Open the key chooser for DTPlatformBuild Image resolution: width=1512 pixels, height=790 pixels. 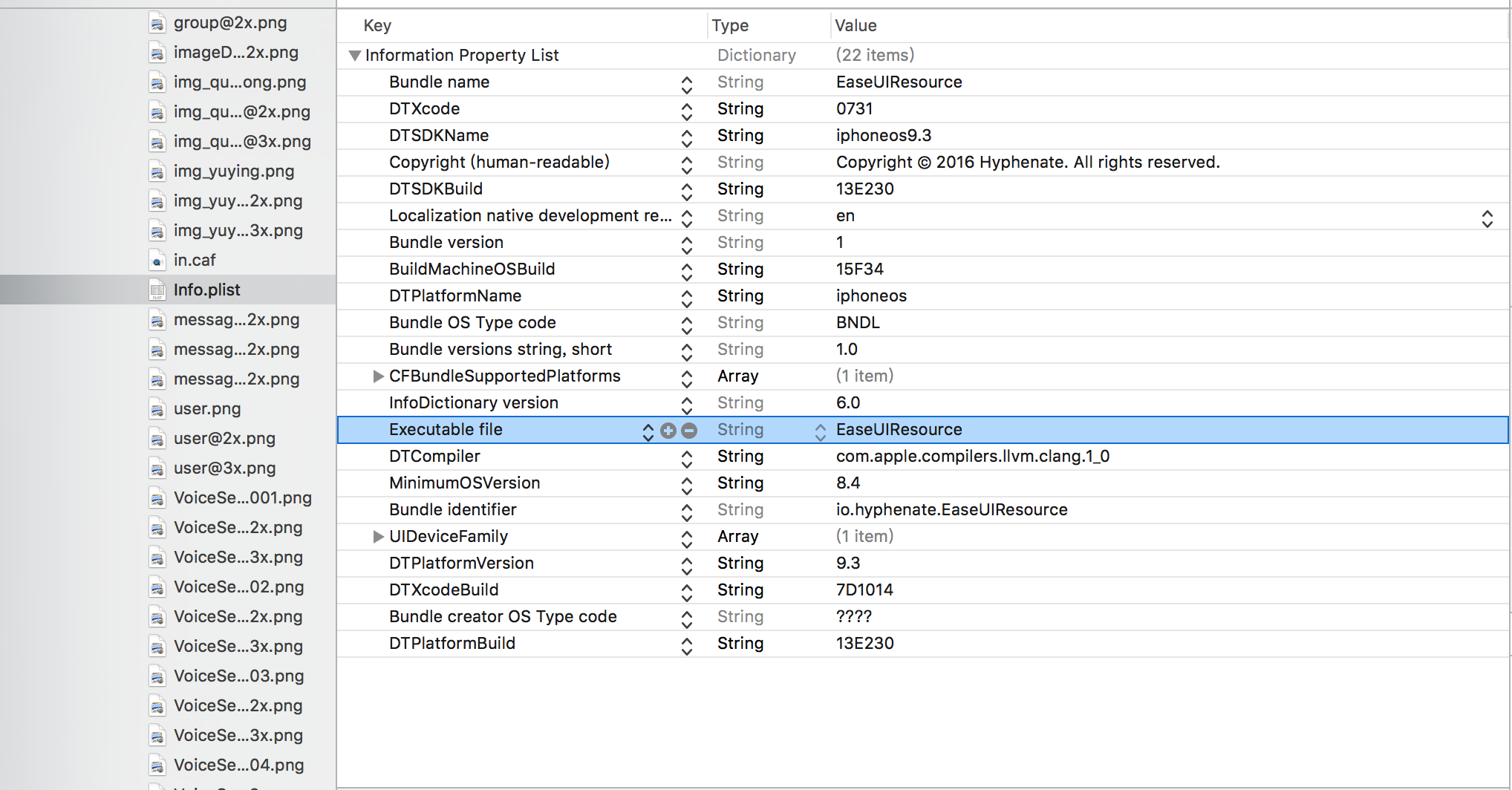pos(687,645)
